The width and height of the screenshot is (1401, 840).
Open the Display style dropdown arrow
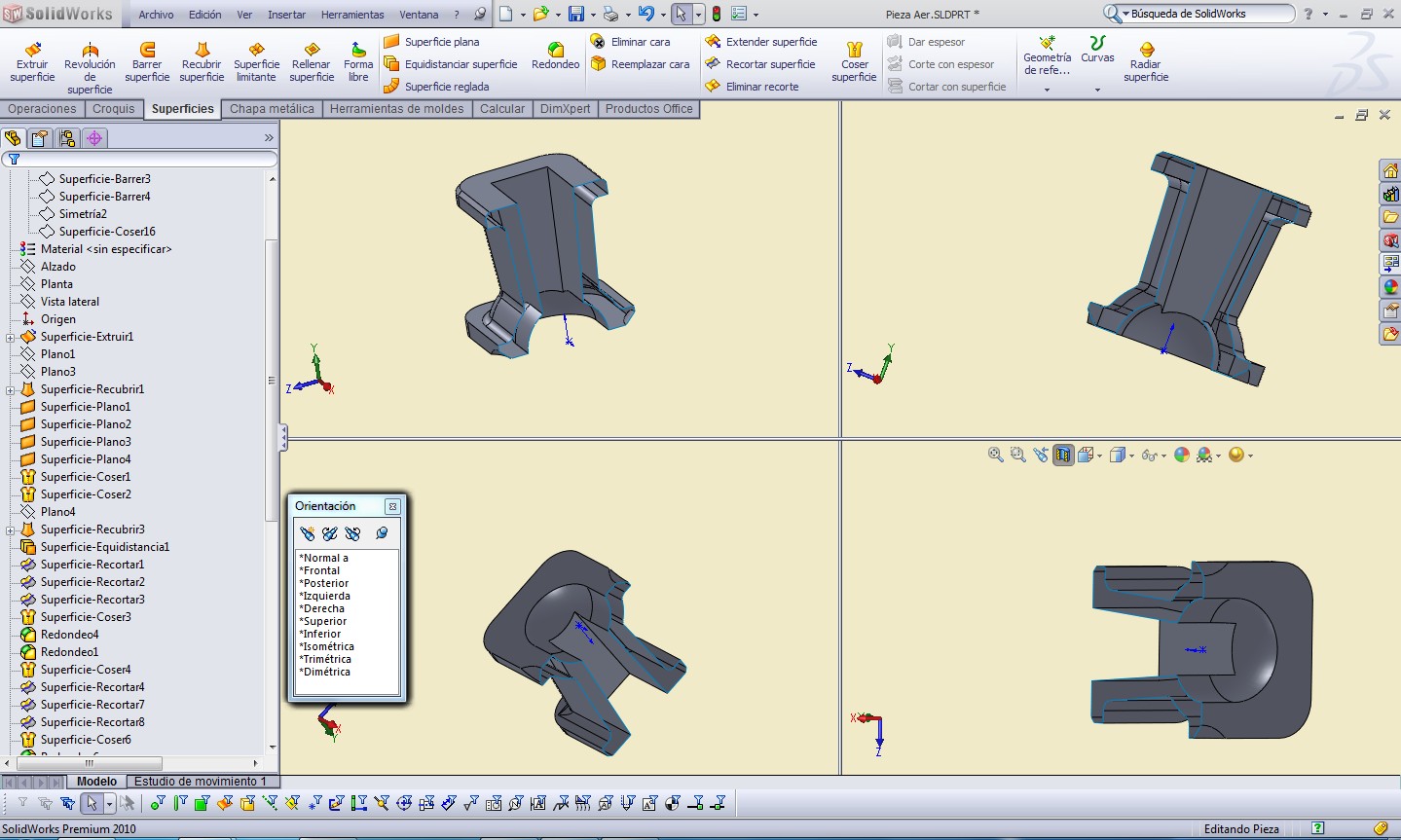pos(1131,456)
